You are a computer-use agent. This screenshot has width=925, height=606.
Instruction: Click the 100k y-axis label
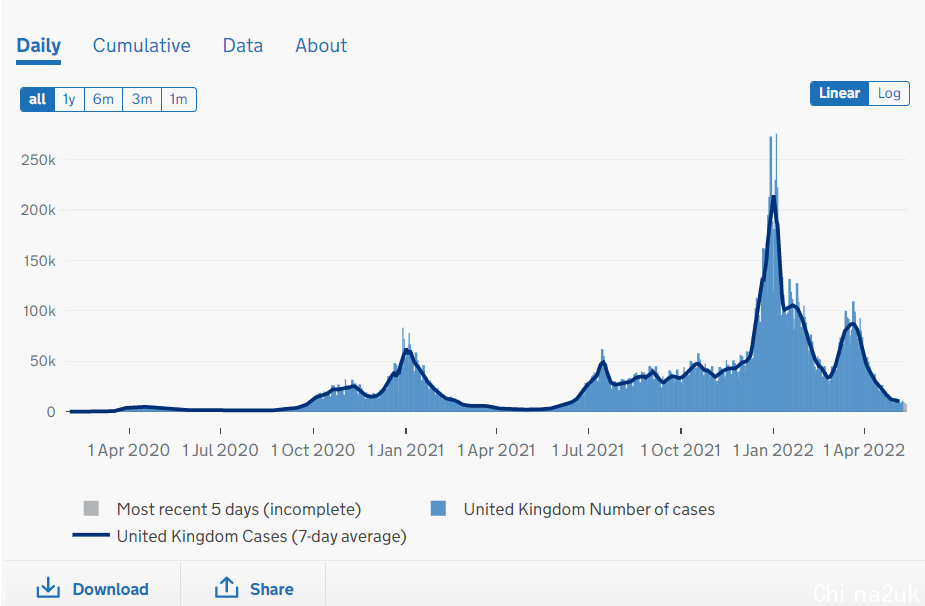[x=40, y=310]
